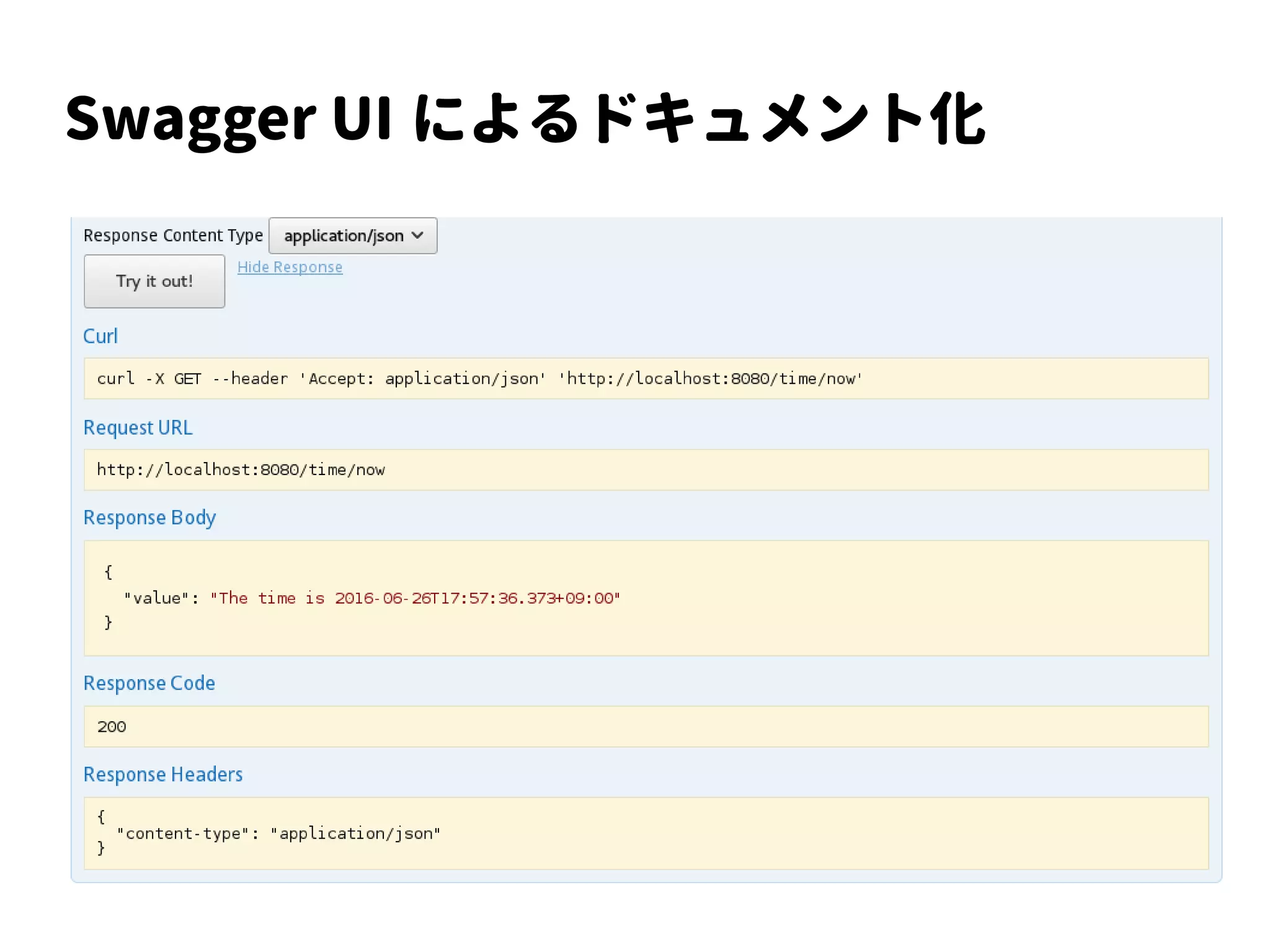Click the "The time is 2016-06-26" value string
The width and height of the screenshot is (1270, 952).
[x=415, y=598]
